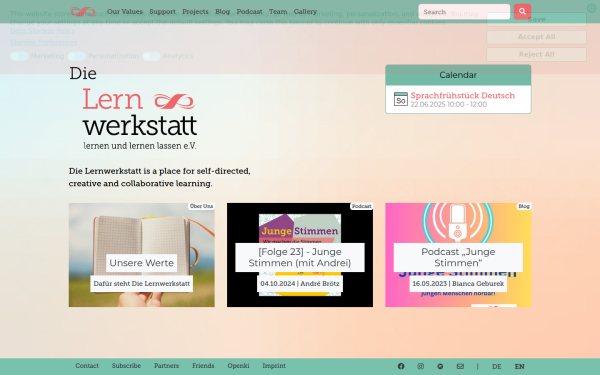Open the Podcast menu item

[x=249, y=11]
